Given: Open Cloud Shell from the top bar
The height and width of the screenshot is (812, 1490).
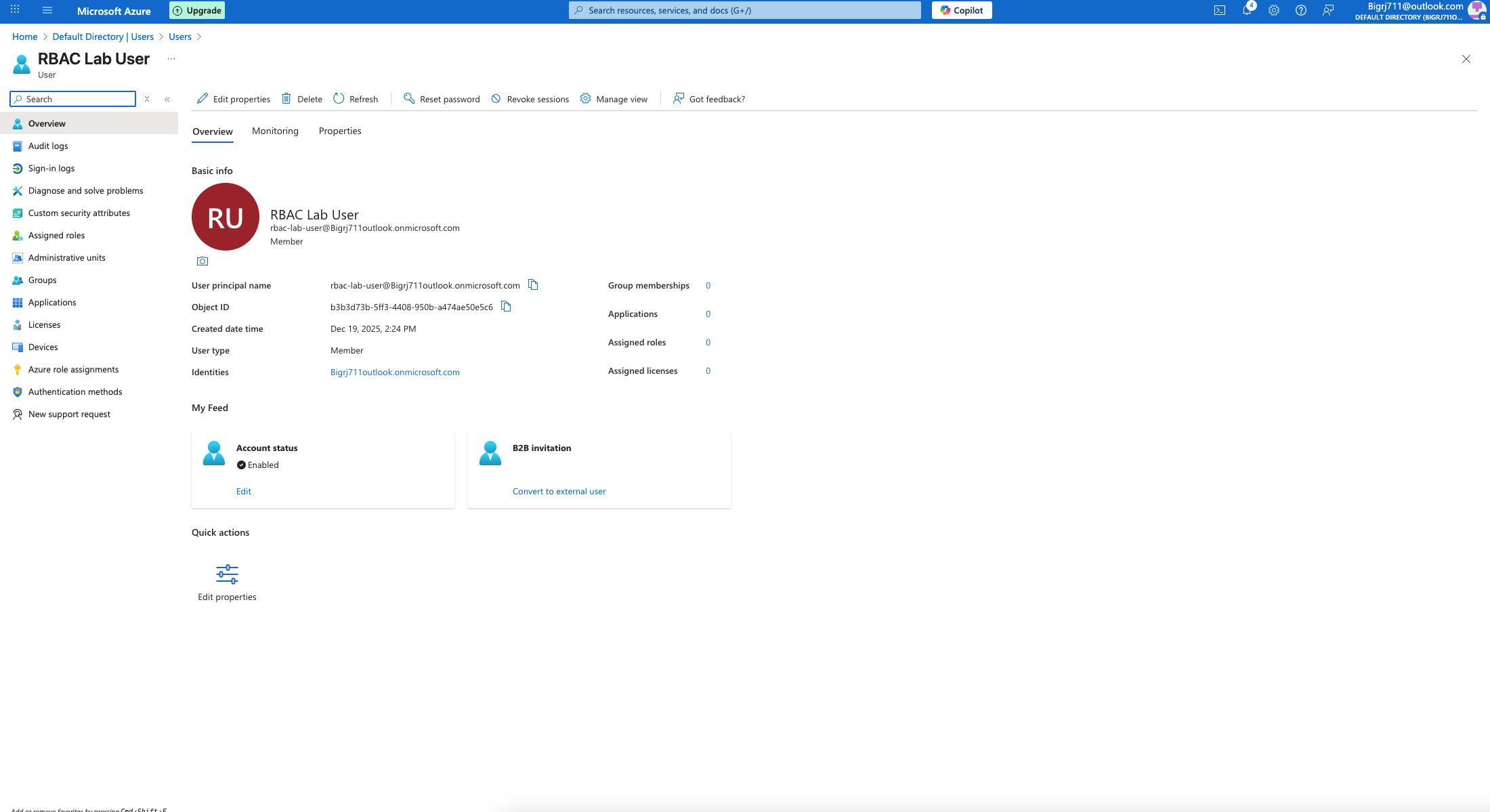Looking at the screenshot, I should pyautogui.click(x=1219, y=10).
